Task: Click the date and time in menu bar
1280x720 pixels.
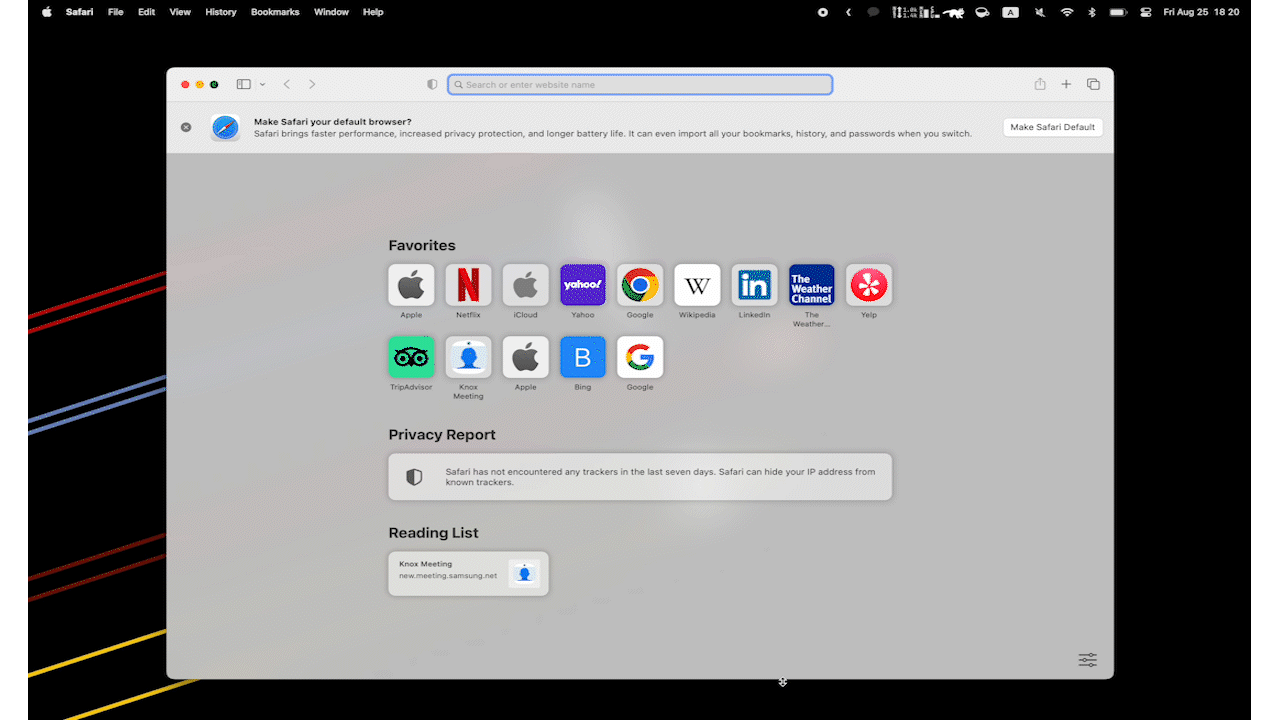Action: coord(1201,12)
